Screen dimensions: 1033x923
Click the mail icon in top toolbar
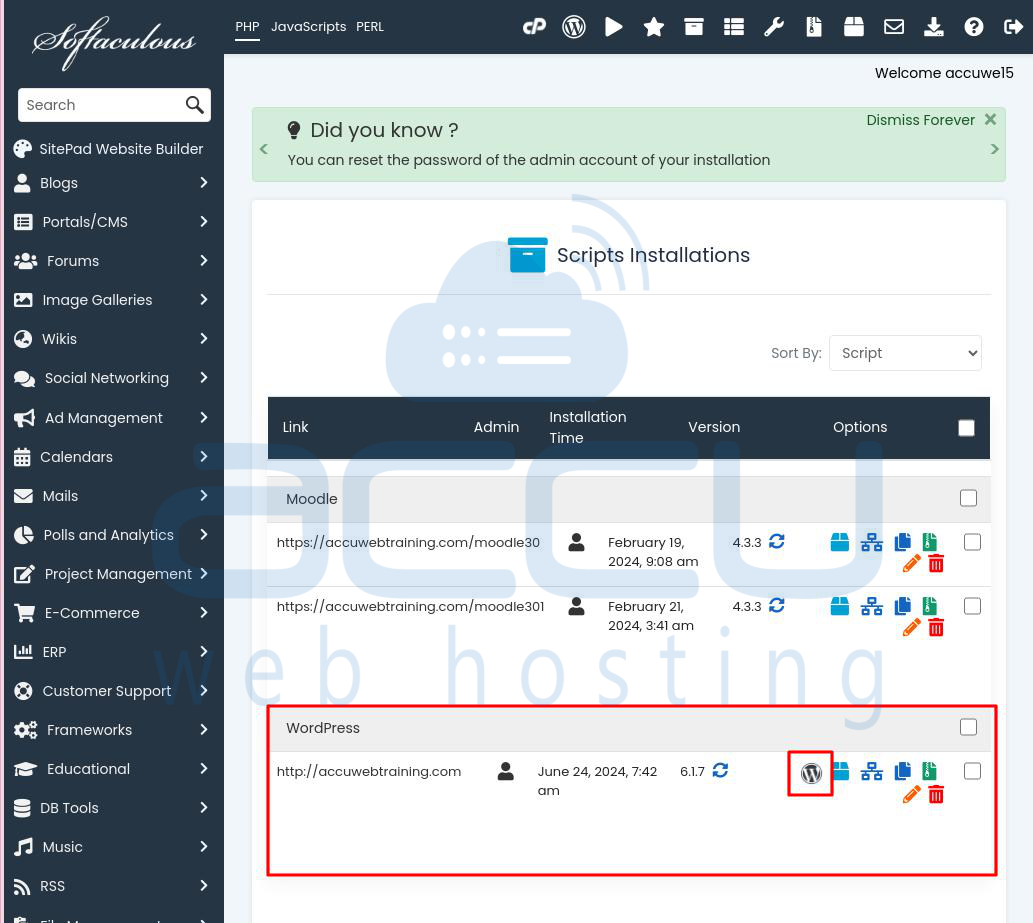tap(894, 27)
